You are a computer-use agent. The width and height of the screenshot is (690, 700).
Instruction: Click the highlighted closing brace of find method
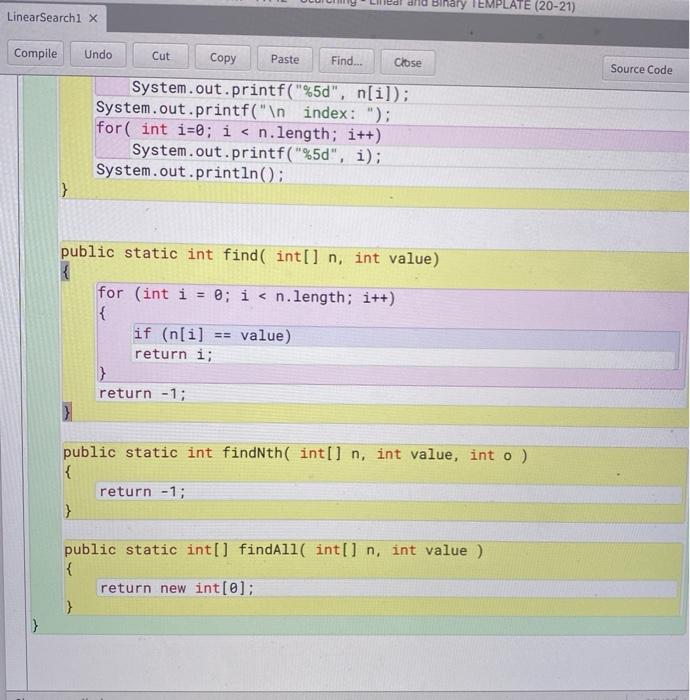point(67,412)
